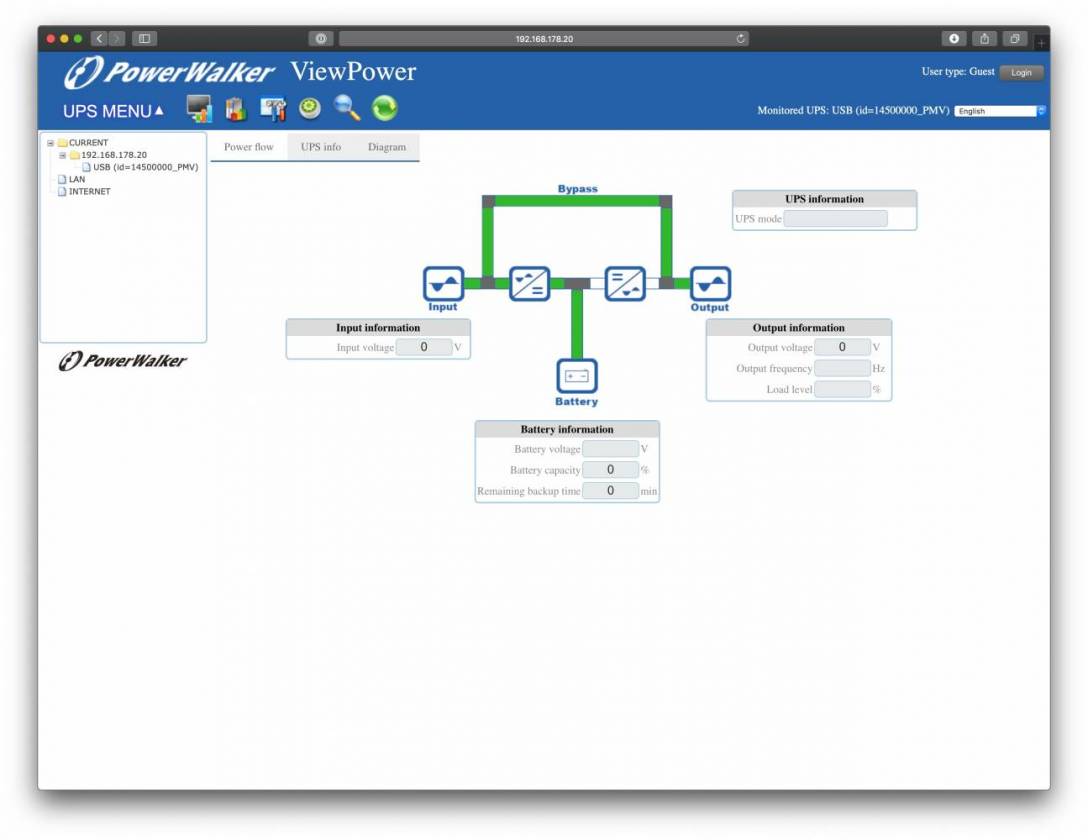Select USB (id=14500000_PMV) in the tree

click(145, 167)
